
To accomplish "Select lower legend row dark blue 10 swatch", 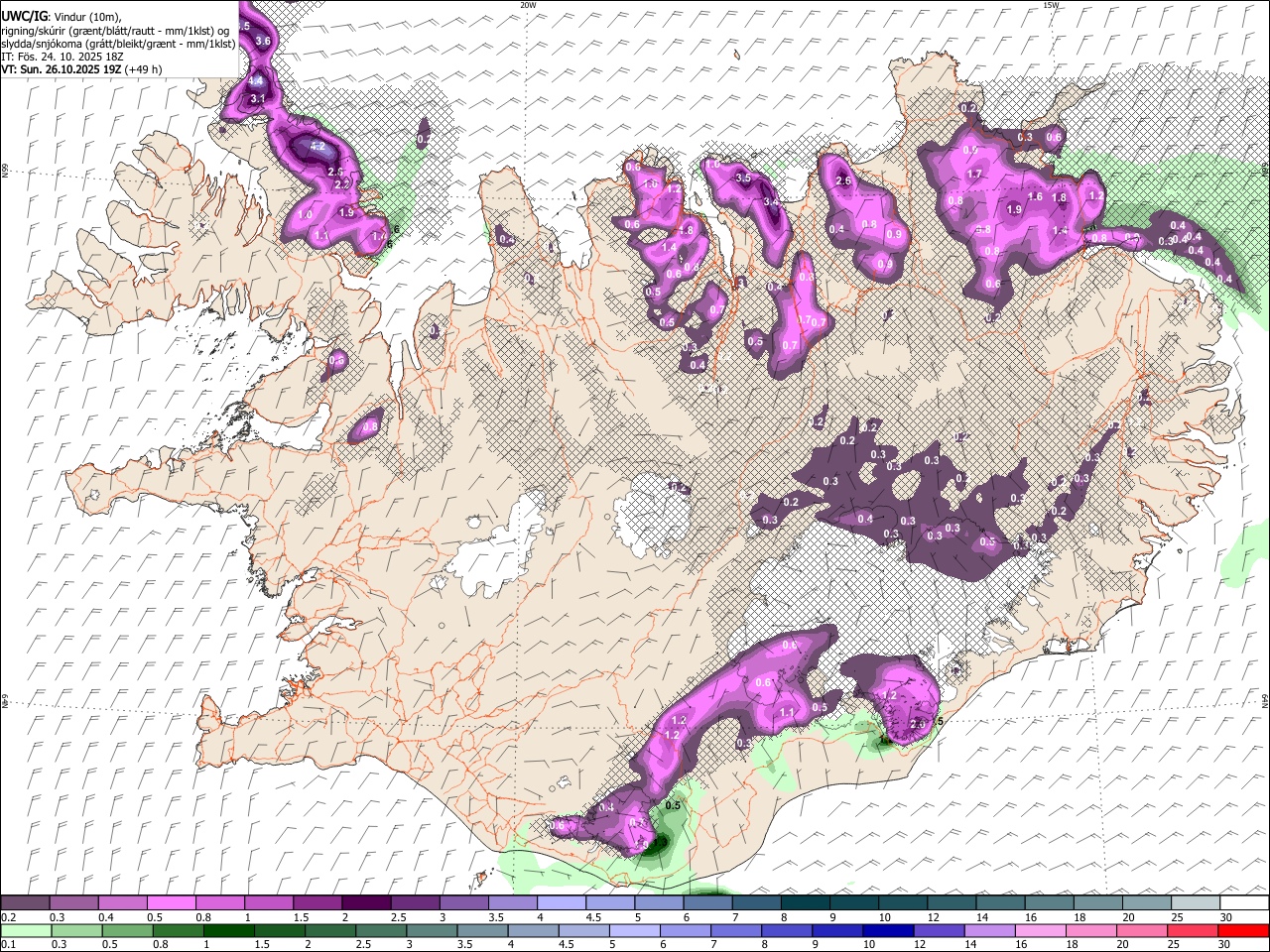I will pos(889,930).
